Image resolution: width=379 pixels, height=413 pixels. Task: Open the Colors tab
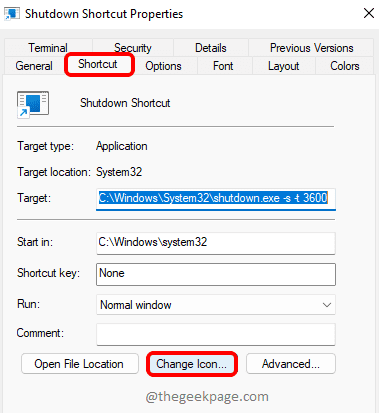coord(345,66)
